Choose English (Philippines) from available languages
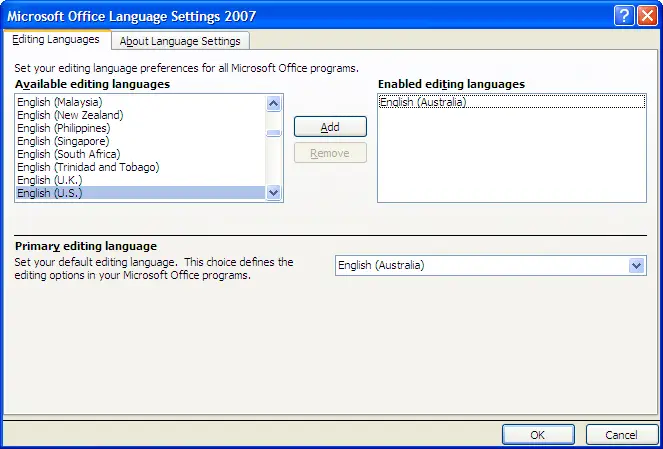Viewport: 663px width, 449px height. tap(140, 128)
